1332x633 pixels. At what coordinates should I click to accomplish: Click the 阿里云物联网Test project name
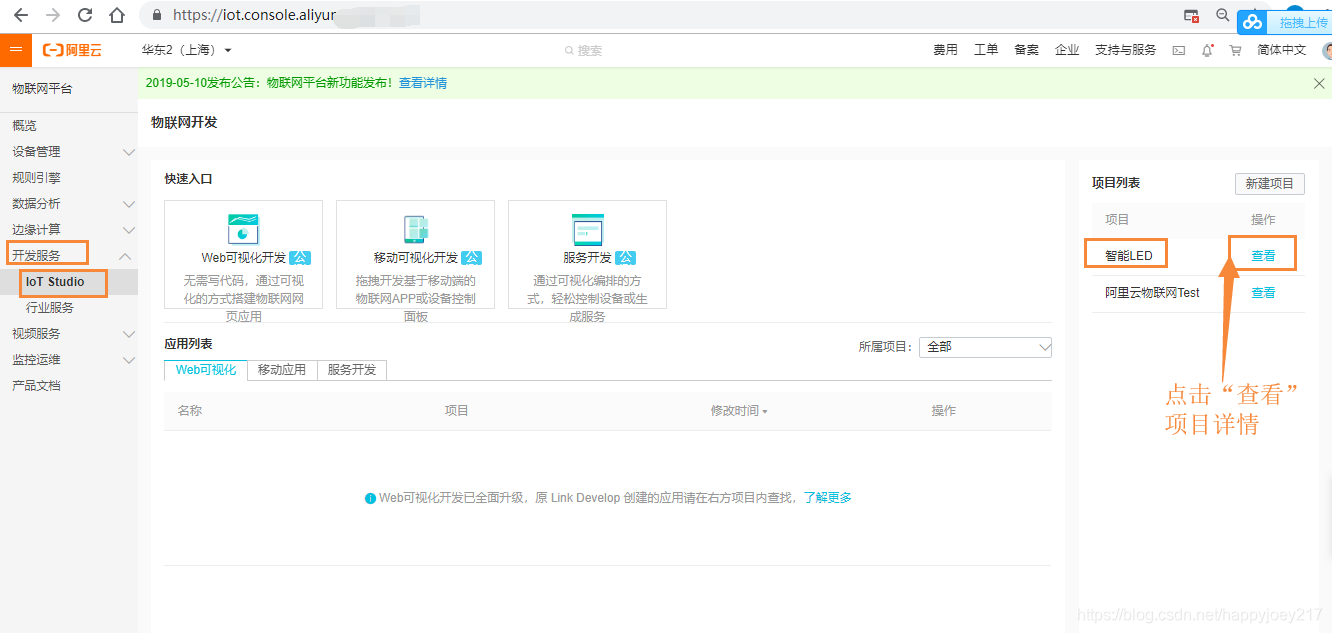(x=1152, y=293)
